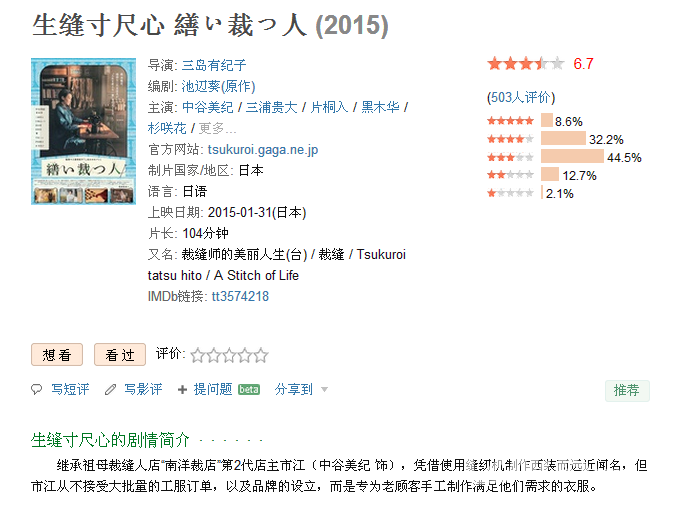The image size is (674, 518).
Task: Open the 提问题 question link
Action: click(x=213, y=389)
